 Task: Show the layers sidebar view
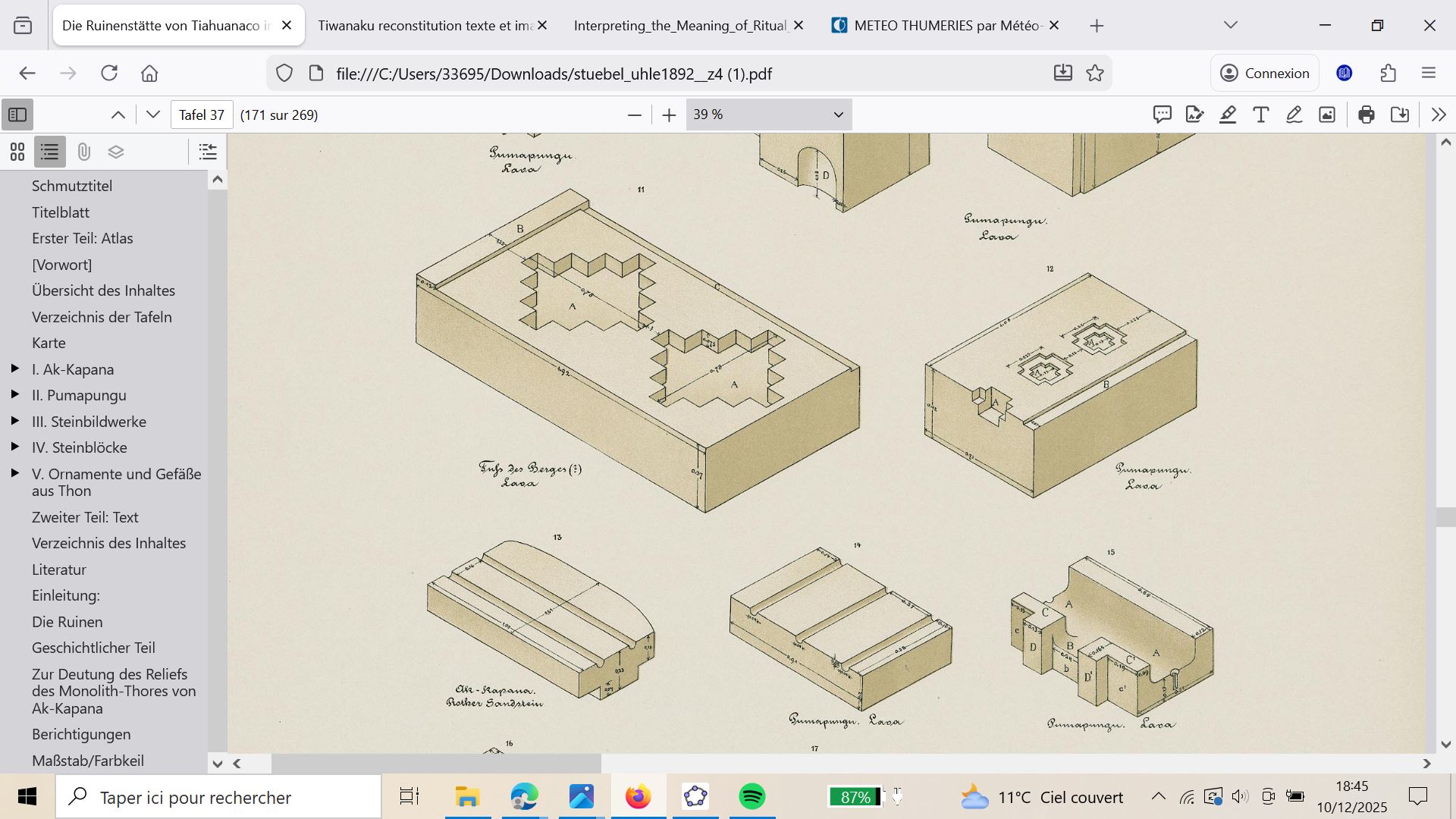(116, 152)
